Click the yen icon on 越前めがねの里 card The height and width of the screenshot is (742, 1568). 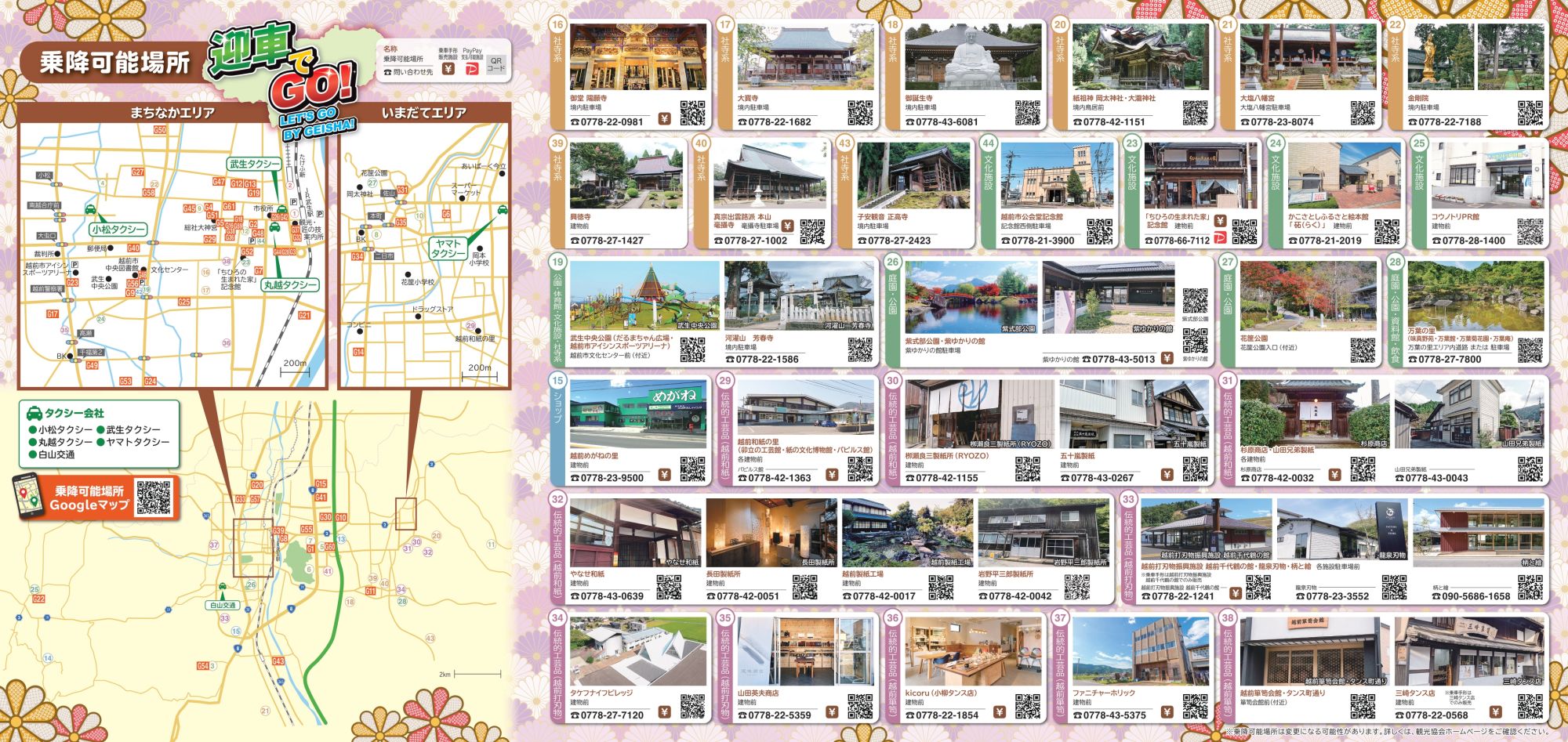pyautogui.click(x=665, y=475)
